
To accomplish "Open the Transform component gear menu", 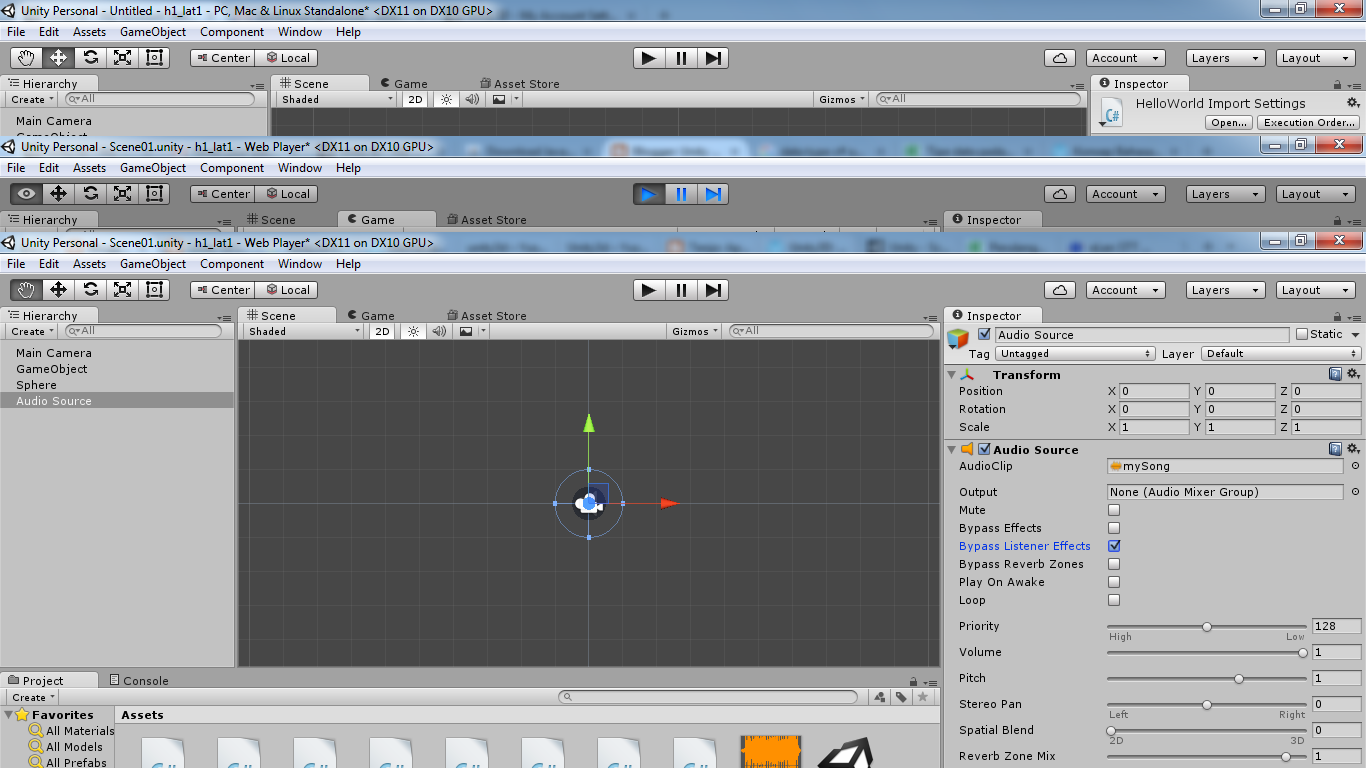I will (x=1353, y=374).
